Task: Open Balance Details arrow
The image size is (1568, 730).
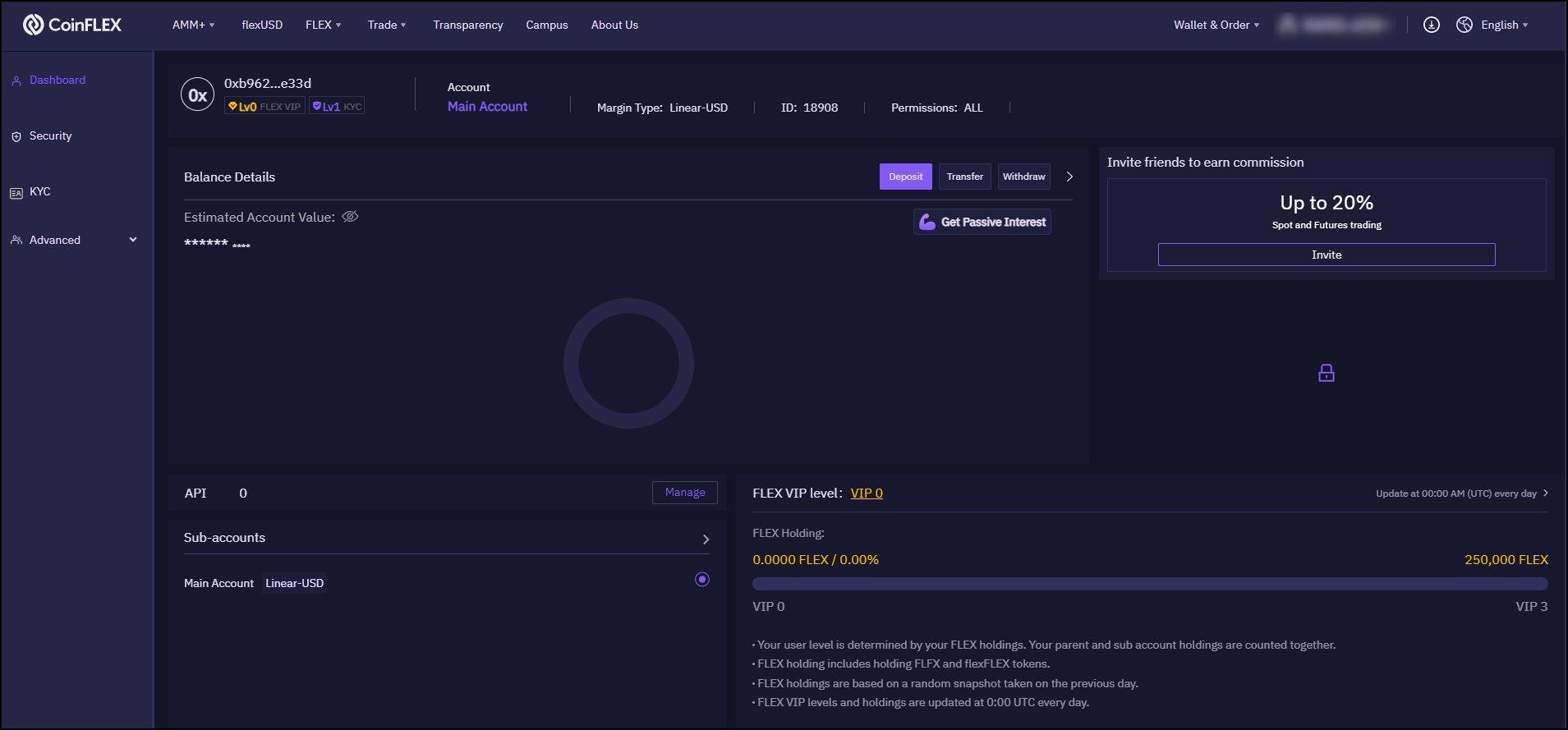Action: click(1069, 177)
